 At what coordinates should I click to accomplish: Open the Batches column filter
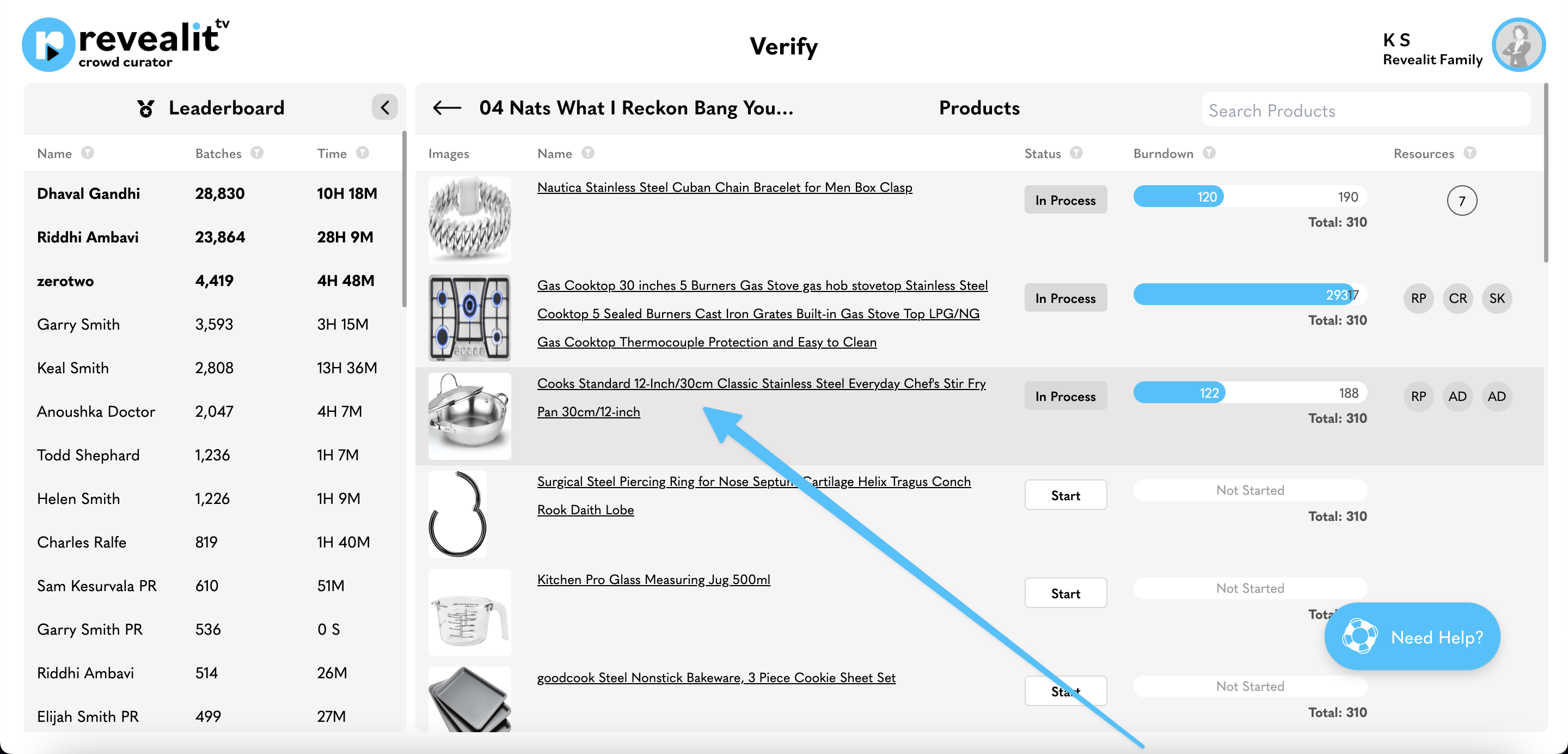pos(257,153)
